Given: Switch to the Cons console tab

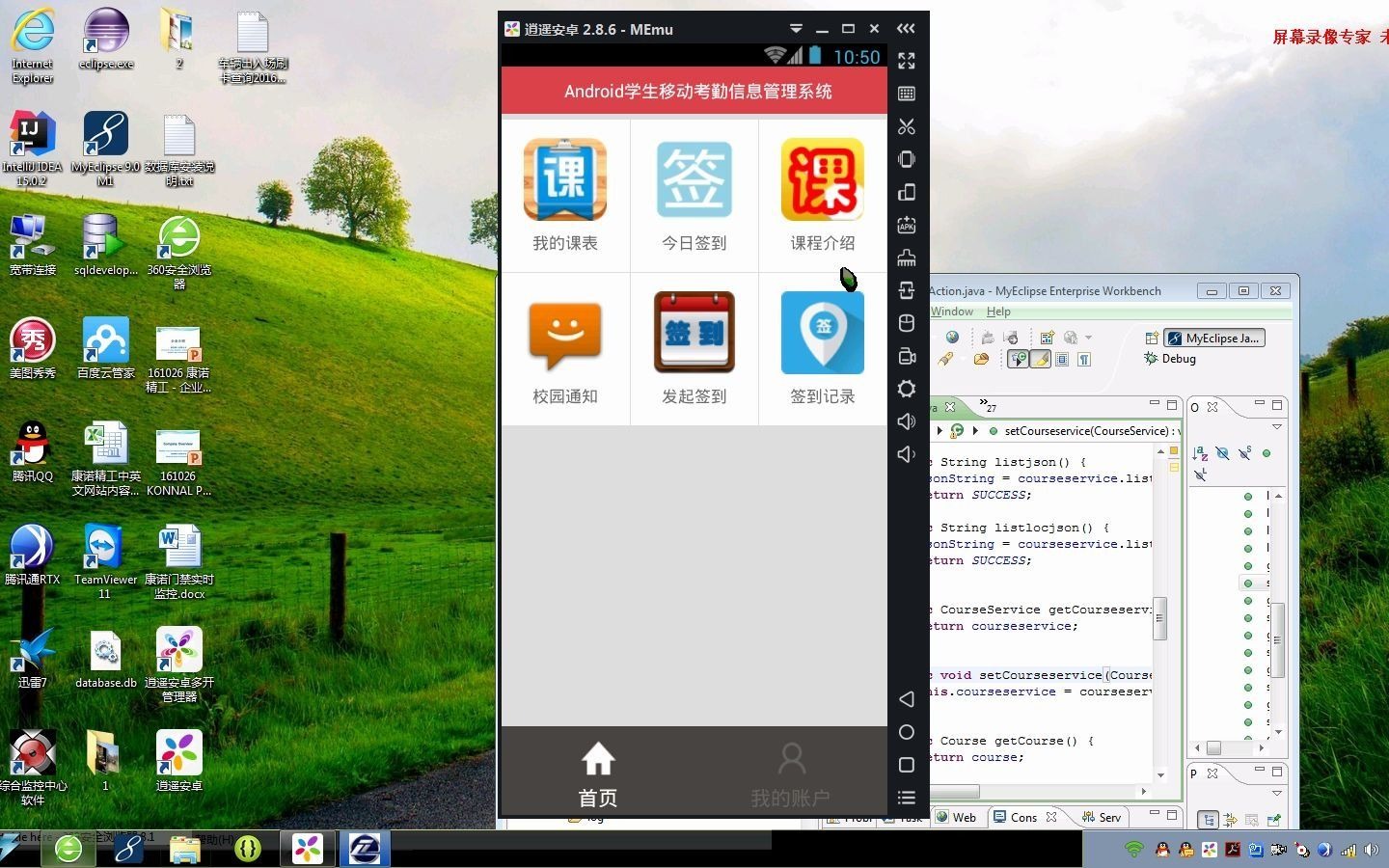Looking at the screenshot, I should point(1015,817).
